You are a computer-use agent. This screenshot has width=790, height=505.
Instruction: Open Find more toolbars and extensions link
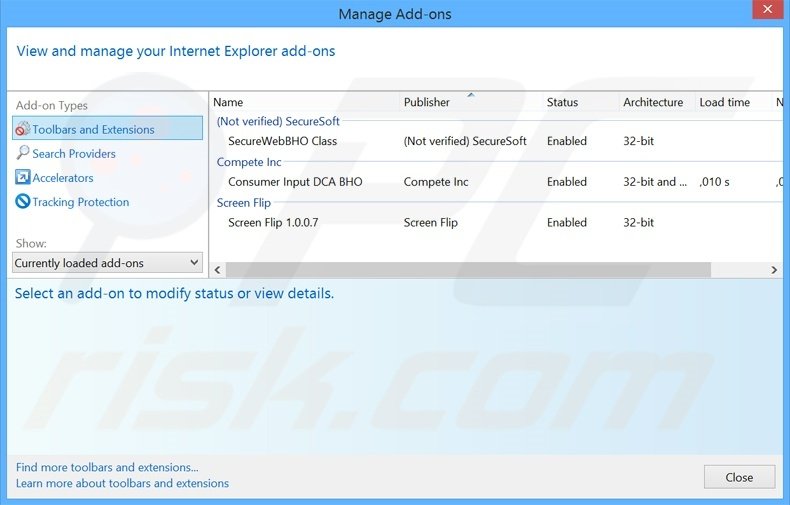[107, 467]
